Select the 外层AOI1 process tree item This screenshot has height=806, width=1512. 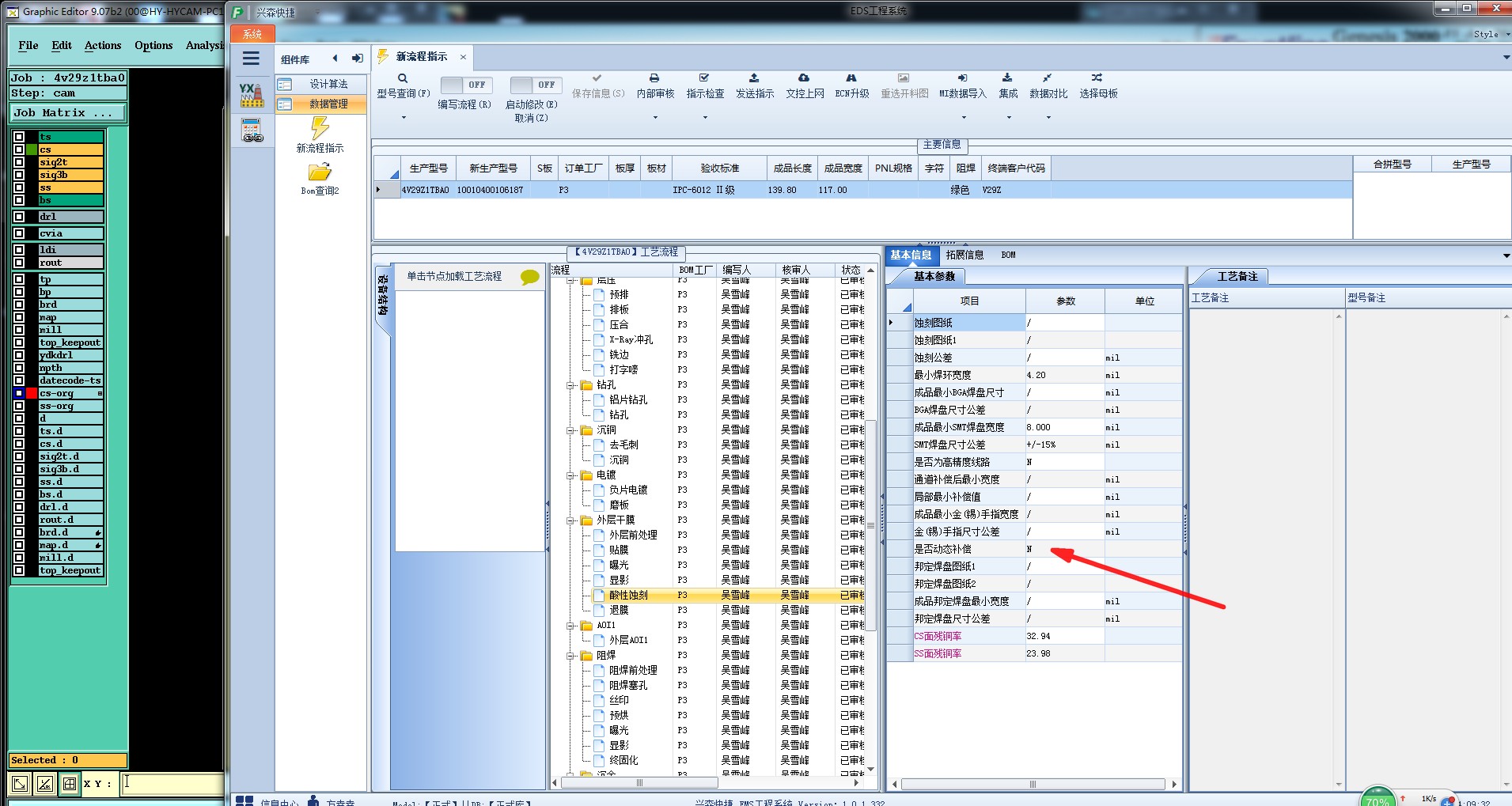pos(628,641)
